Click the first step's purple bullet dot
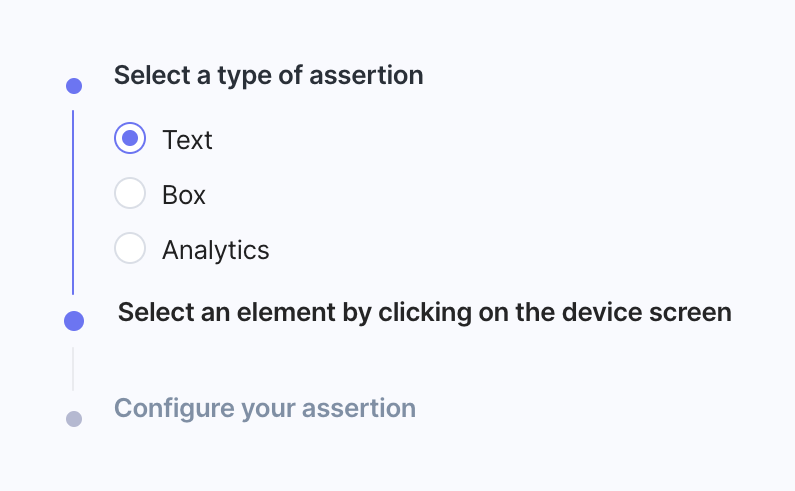 coord(73,86)
